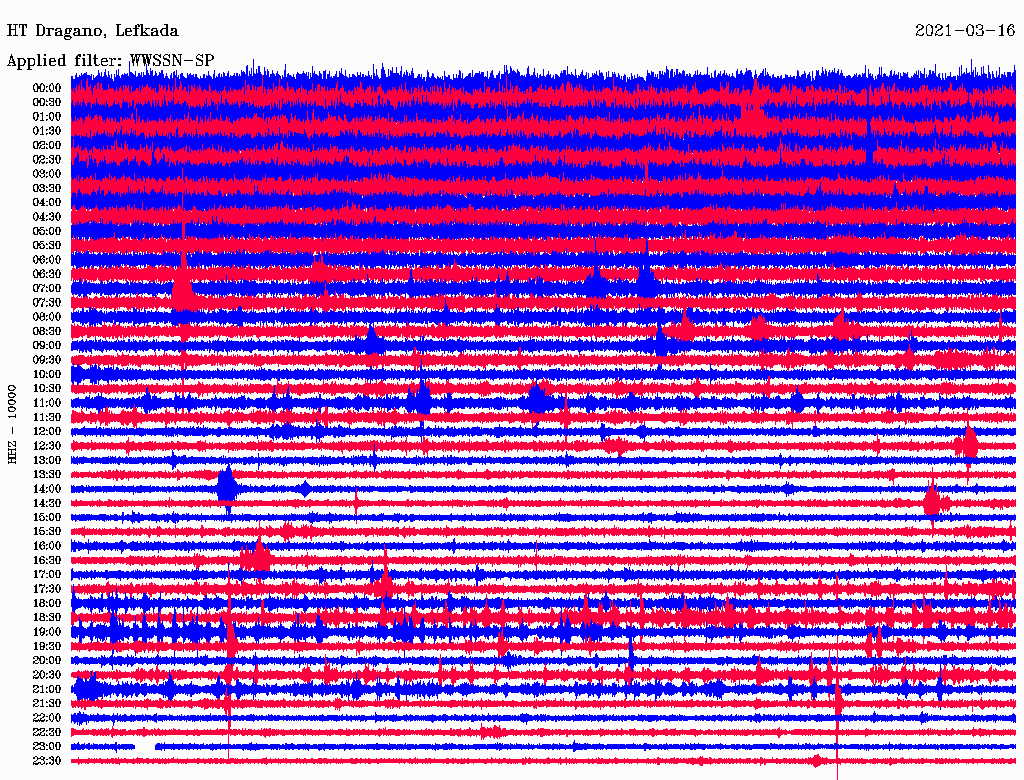
Task: Click the '14:00' time label
Action: pyautogui.click(x=47, y=489)
